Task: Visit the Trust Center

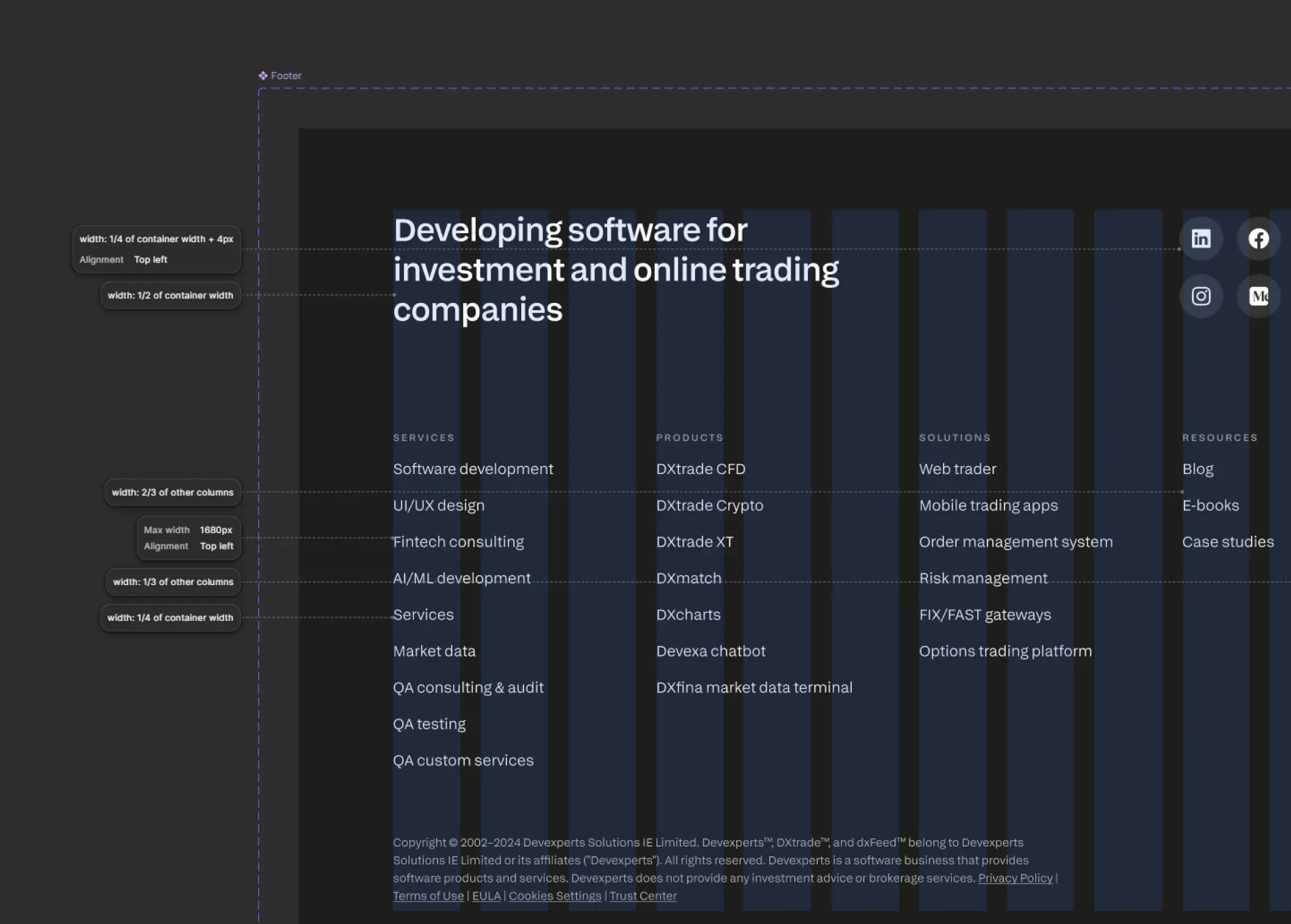Action: (643, 896)
